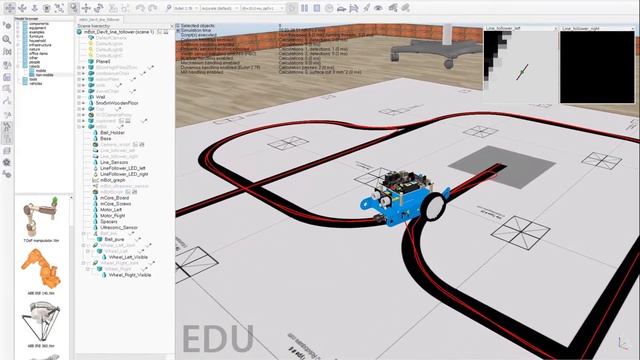Collapse the Wheel_Right_Joint node
The width and height of the screenshot is (640, 360).
pos(83,263)
